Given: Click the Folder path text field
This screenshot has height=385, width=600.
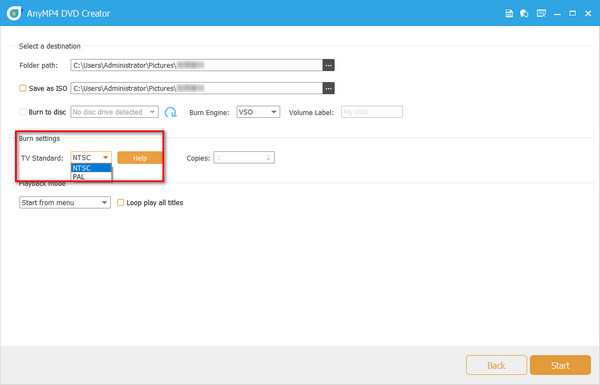Looking at the screenshot, I should (197, 65).
